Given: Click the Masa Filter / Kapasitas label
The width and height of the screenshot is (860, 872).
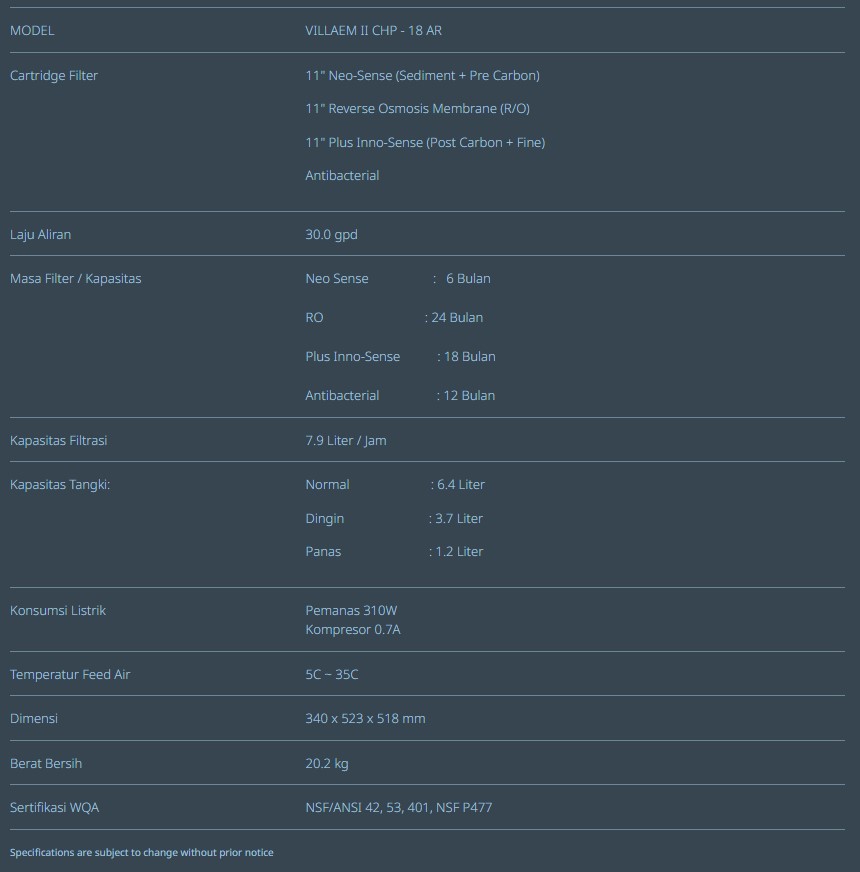Looking at the screenshot, I should tap(75, 279).
